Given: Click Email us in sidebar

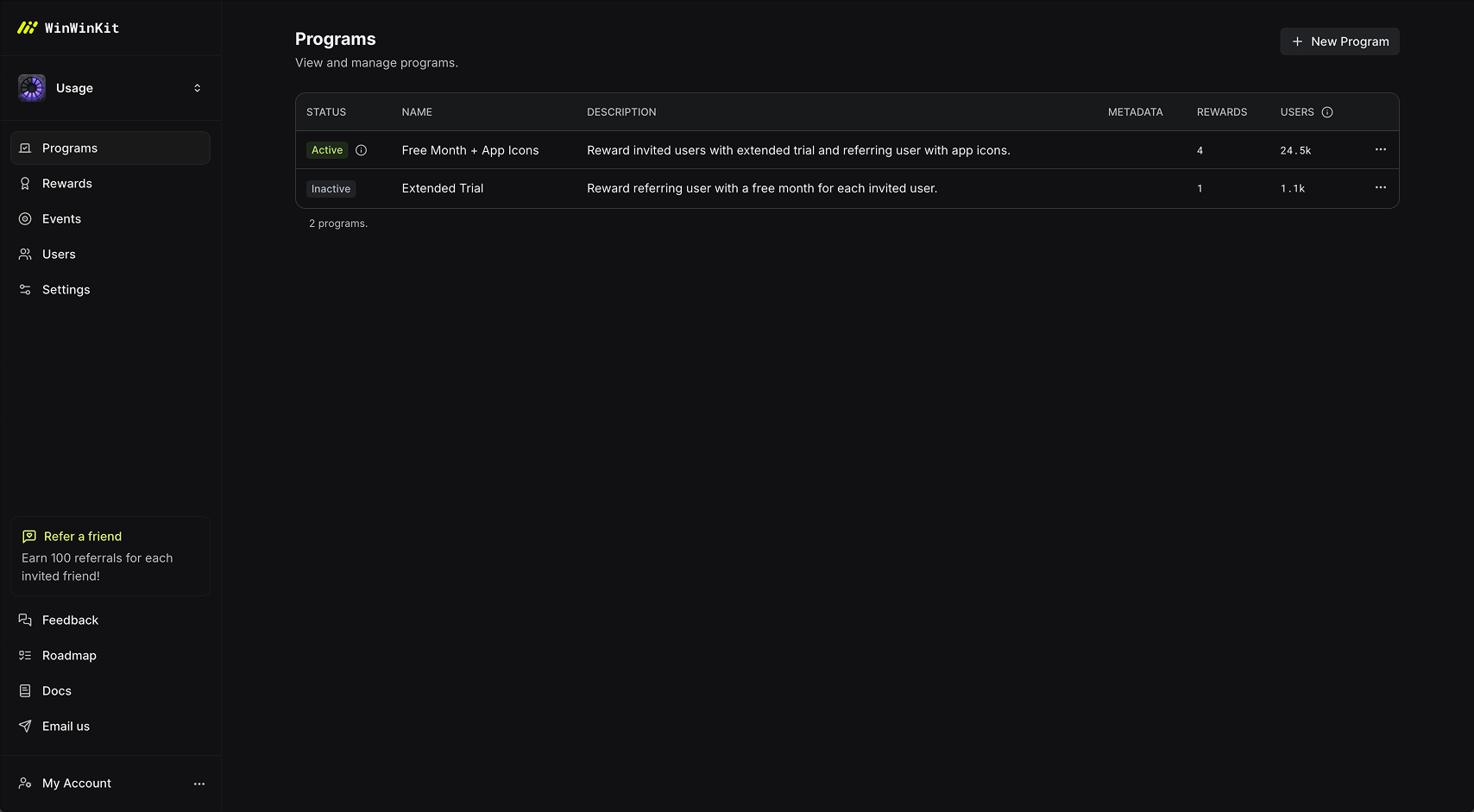Looking at the screenshot, I should coord(66,727).
